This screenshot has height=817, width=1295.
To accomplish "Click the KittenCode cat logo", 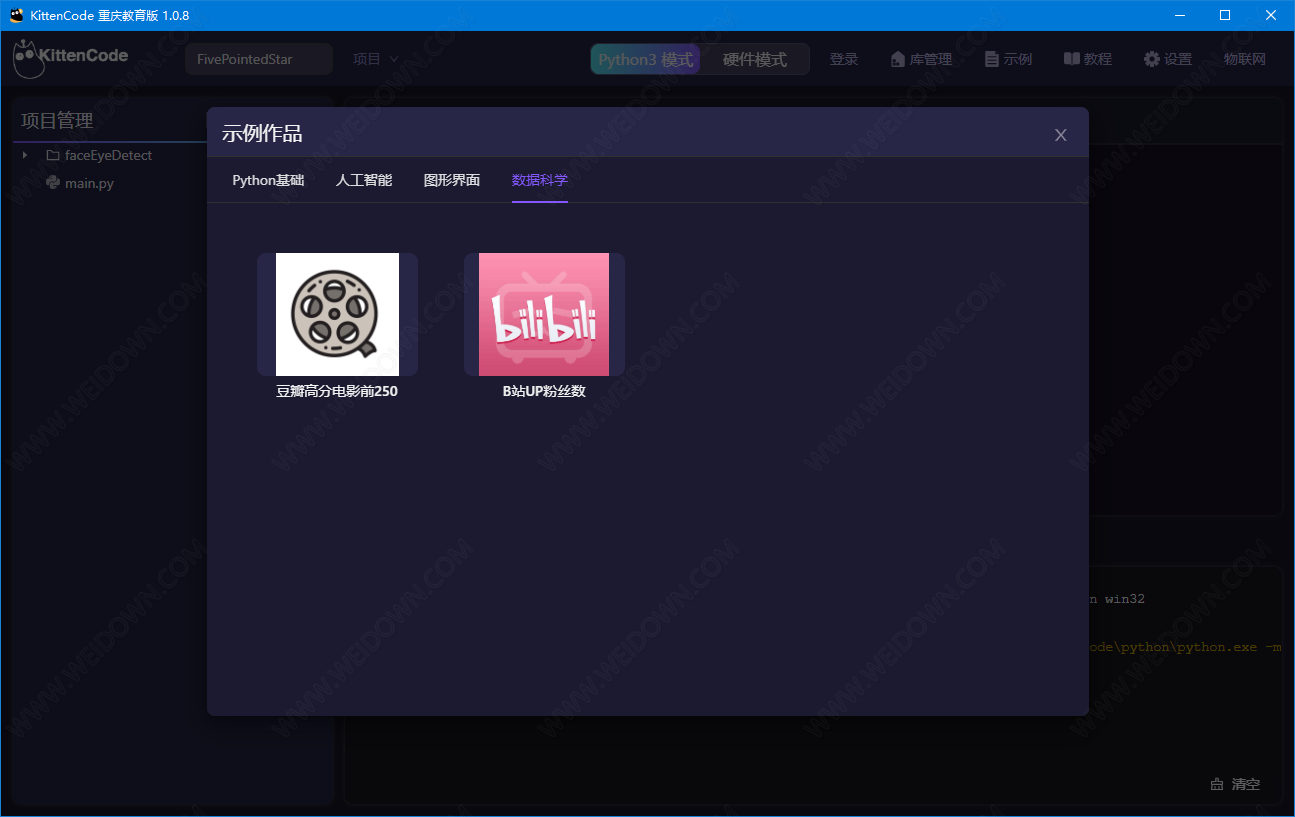I will tap(30, 59).
